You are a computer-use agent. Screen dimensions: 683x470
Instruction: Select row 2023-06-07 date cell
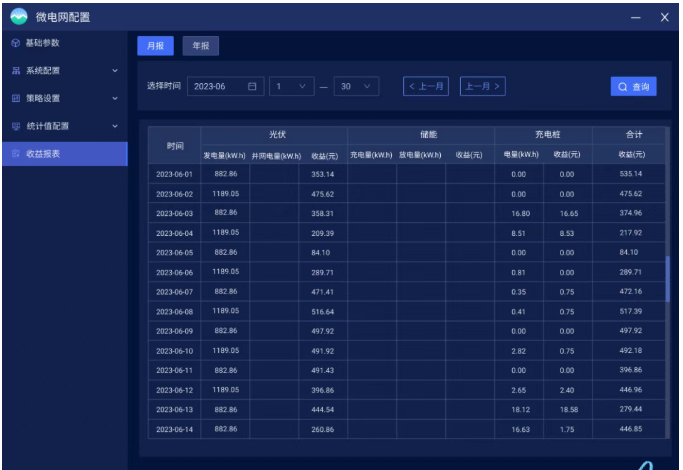(x=174, y=292)
